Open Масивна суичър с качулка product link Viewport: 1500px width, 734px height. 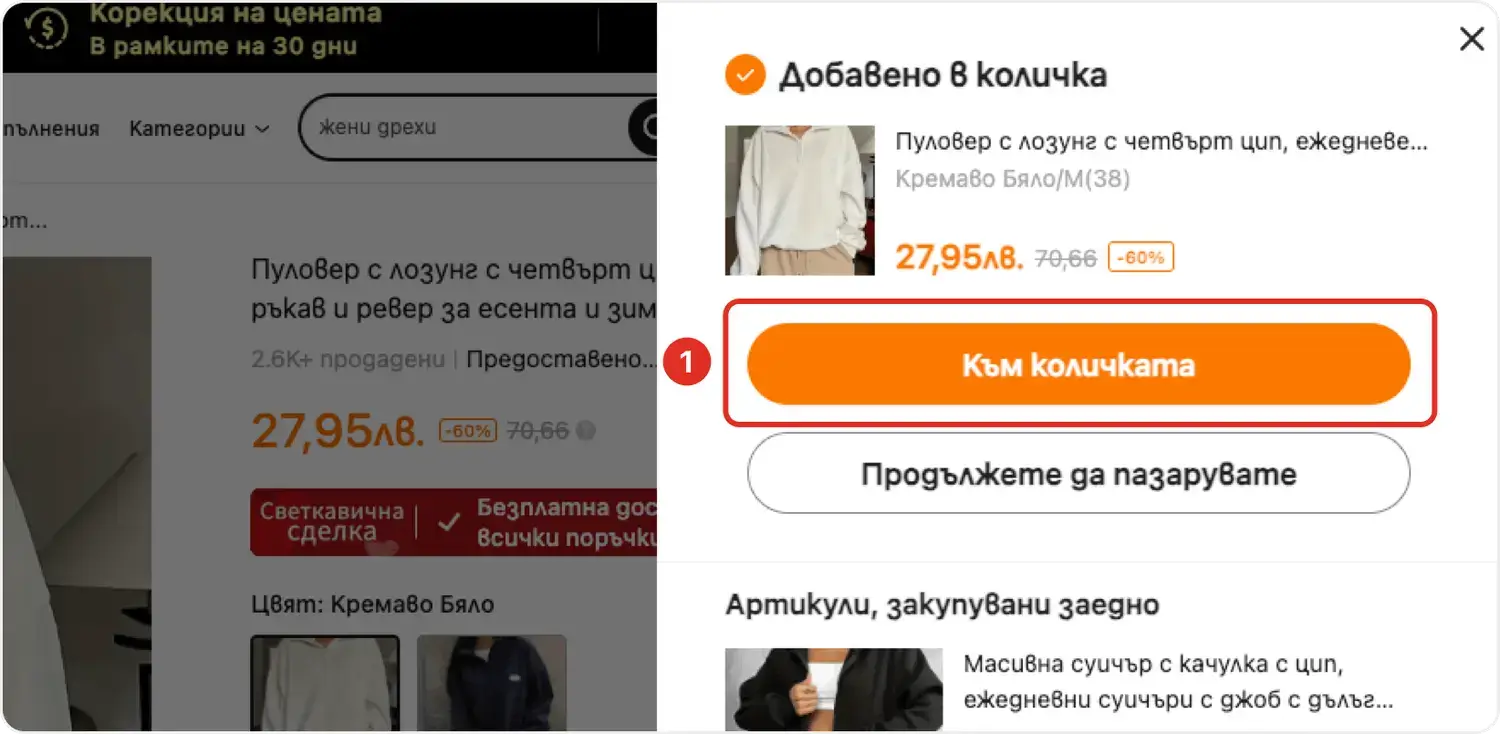(1178, 682)
